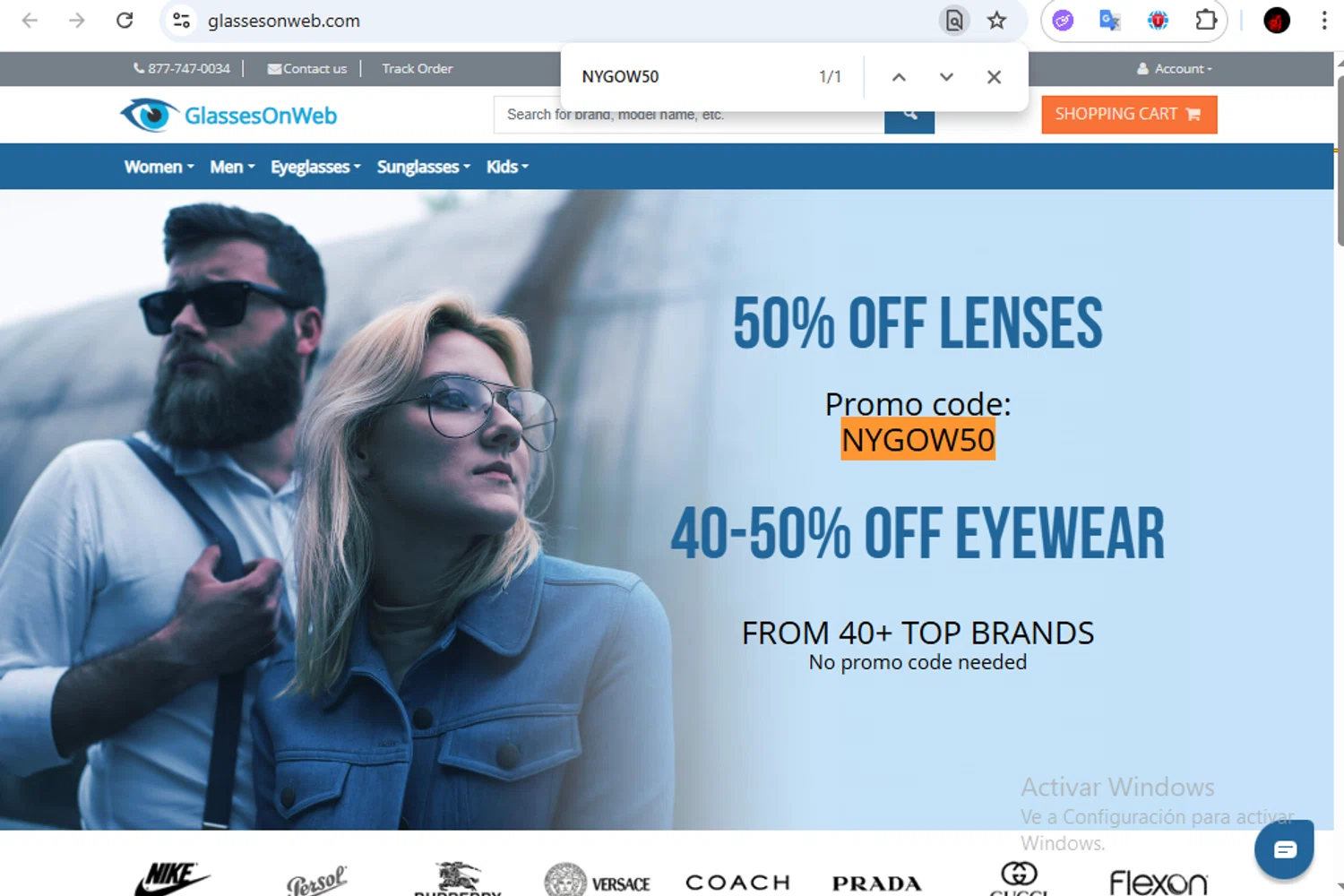Close the find bar
Screen dimensions: 1344x896
click(994, 77)
